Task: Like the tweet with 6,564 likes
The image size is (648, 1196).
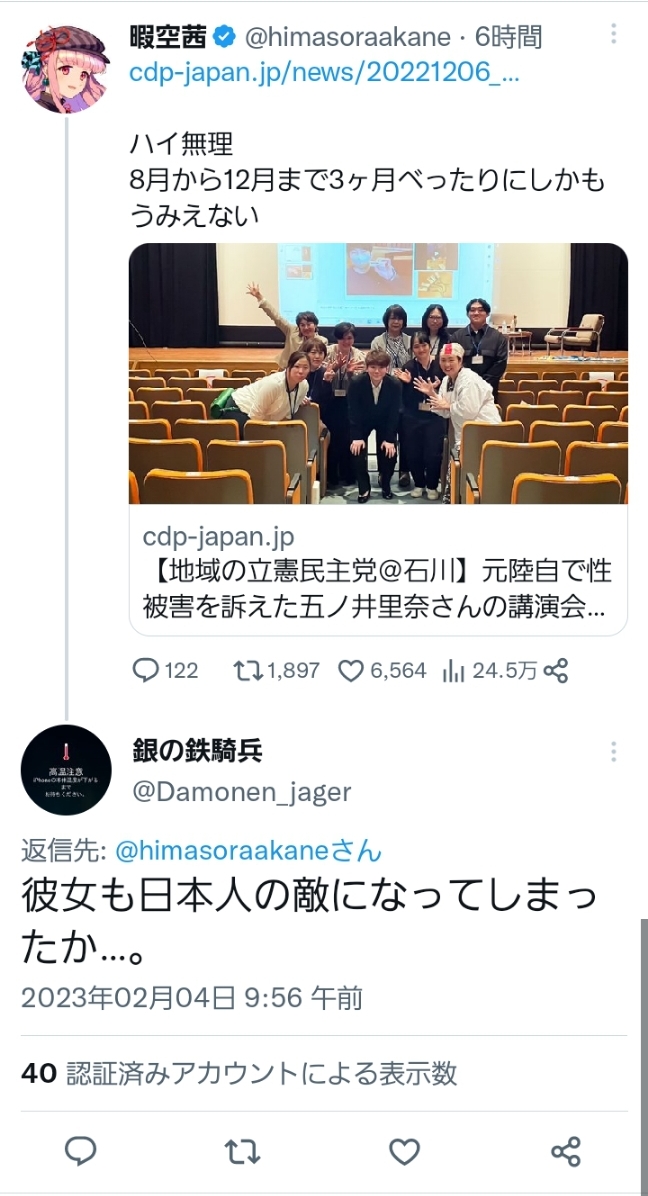Action: pyautogui.click(x=381, y=670)
